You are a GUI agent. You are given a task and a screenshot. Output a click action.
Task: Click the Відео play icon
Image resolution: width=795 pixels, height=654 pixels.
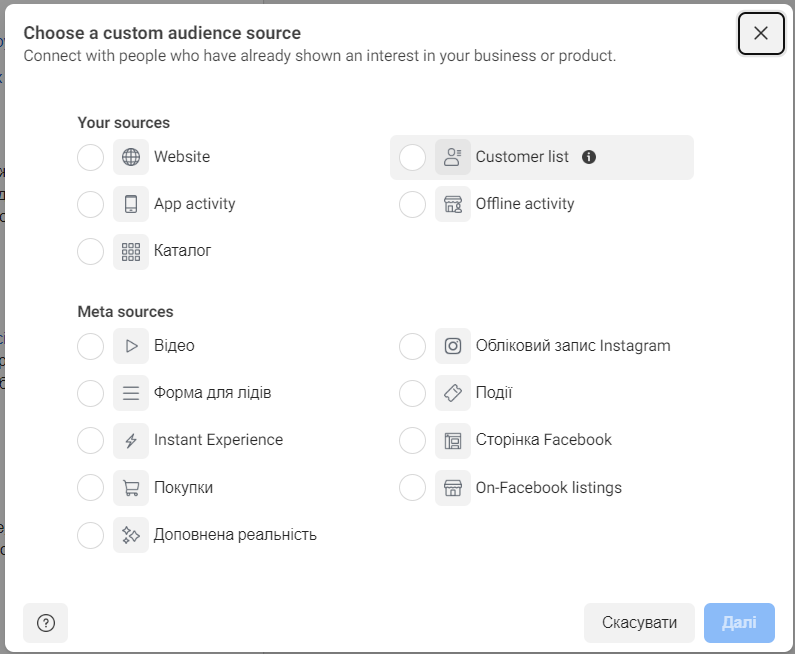(131, 346)
